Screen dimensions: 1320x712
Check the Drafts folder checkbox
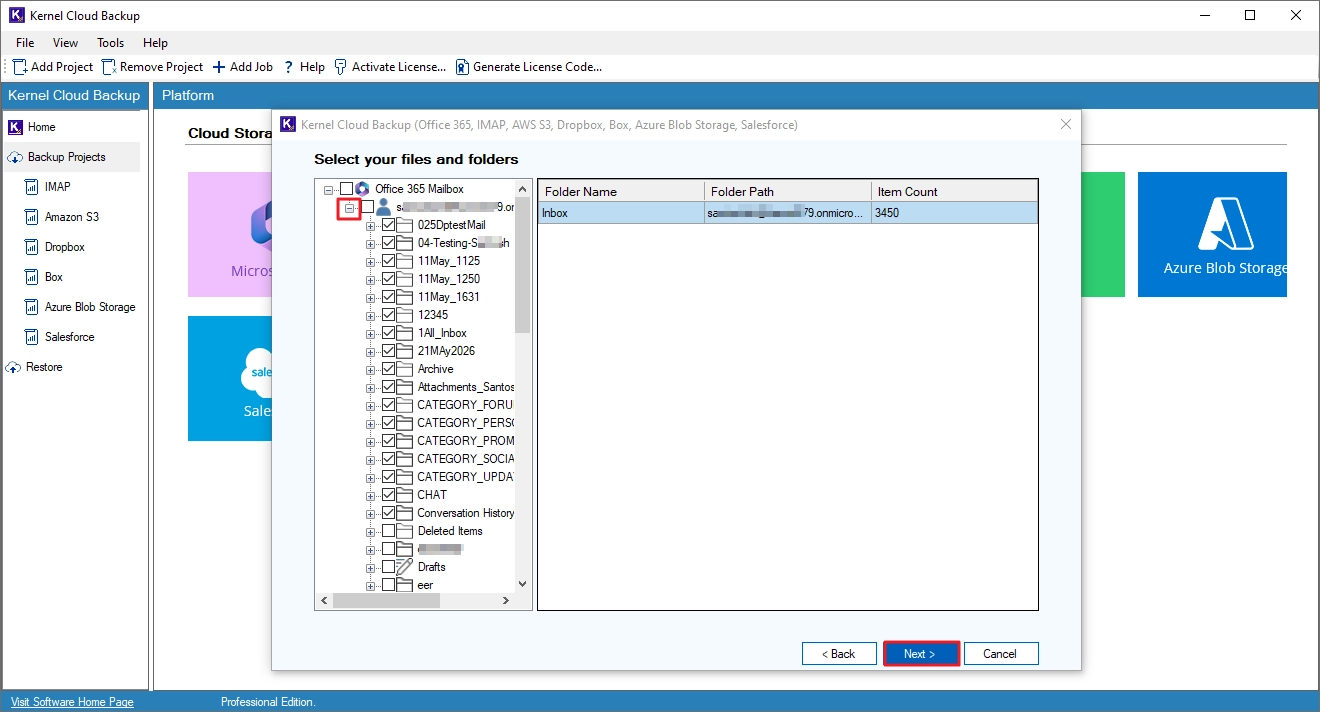point(388,567)
